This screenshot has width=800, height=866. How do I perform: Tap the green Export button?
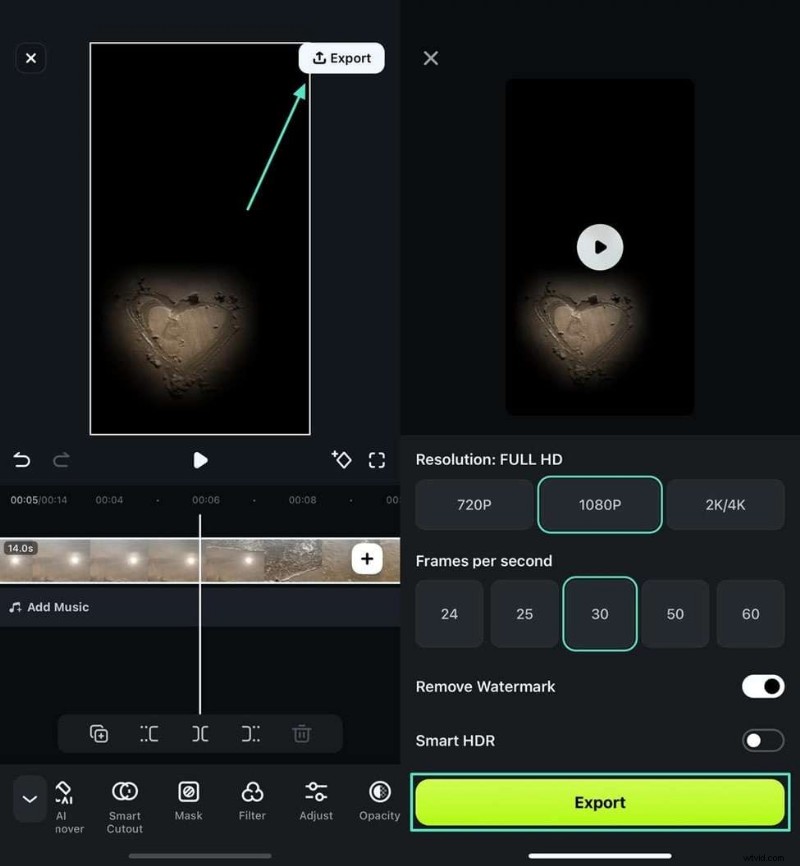pos(600,802)
